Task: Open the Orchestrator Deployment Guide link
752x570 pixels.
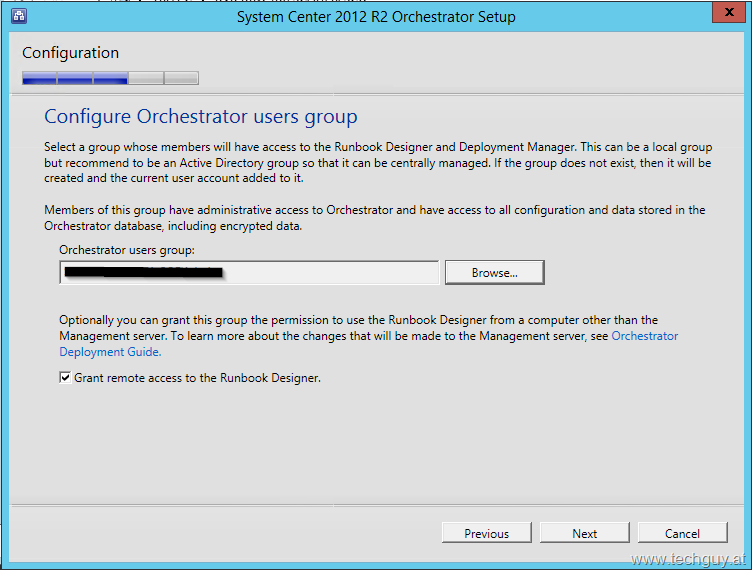Action: (x=644, y=336)
